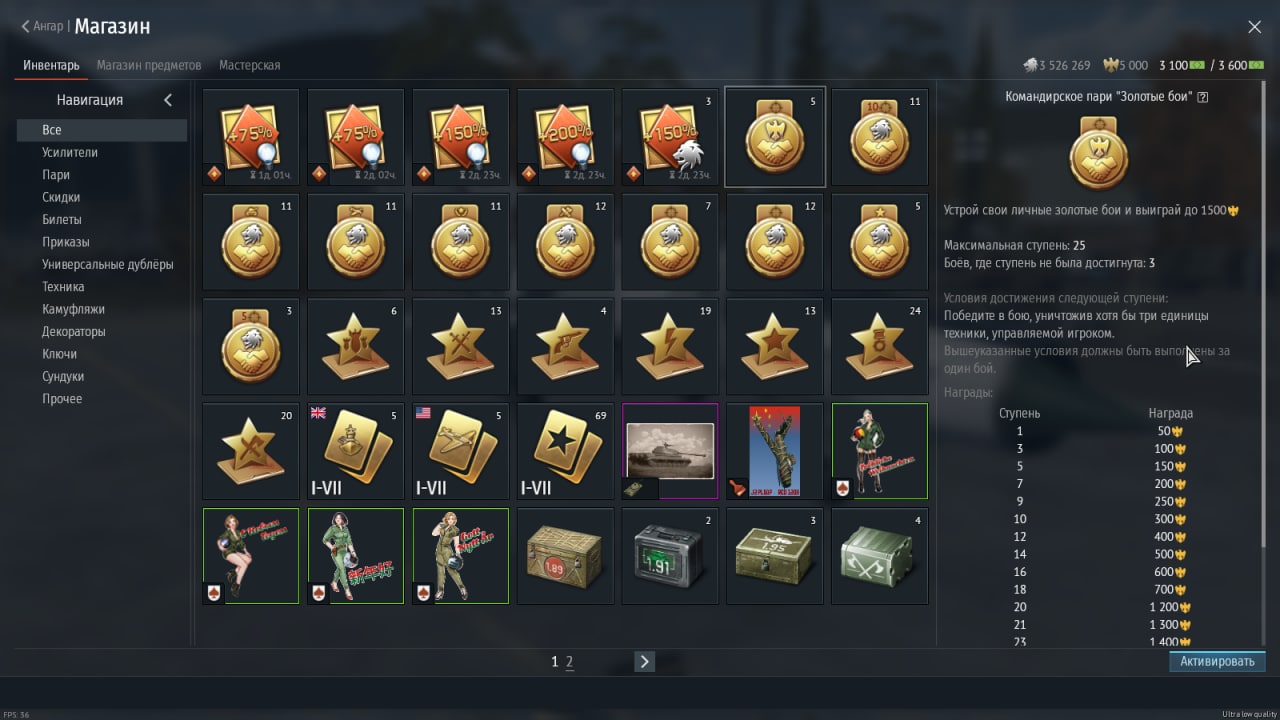Switch to Магазин предметов tab
Image resolution: width=1280 pixels, height=720 pixels.
point(149,65)
